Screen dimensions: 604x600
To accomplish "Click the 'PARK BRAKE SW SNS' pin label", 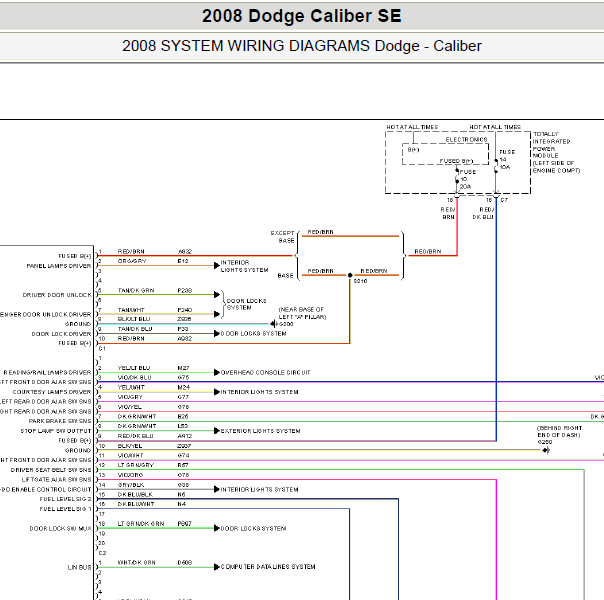I will click(60, 421).
